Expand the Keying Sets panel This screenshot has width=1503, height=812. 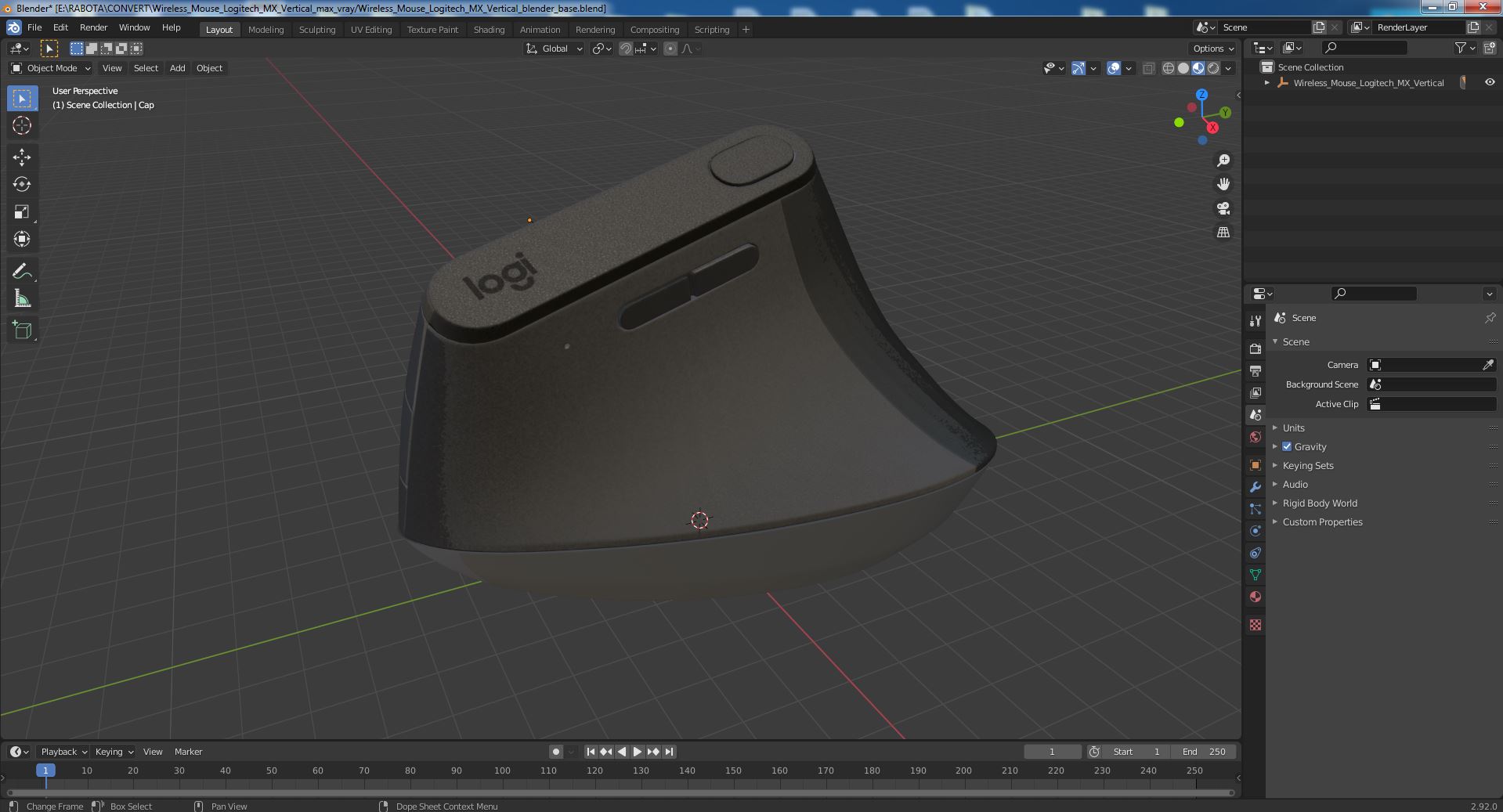1307,465
